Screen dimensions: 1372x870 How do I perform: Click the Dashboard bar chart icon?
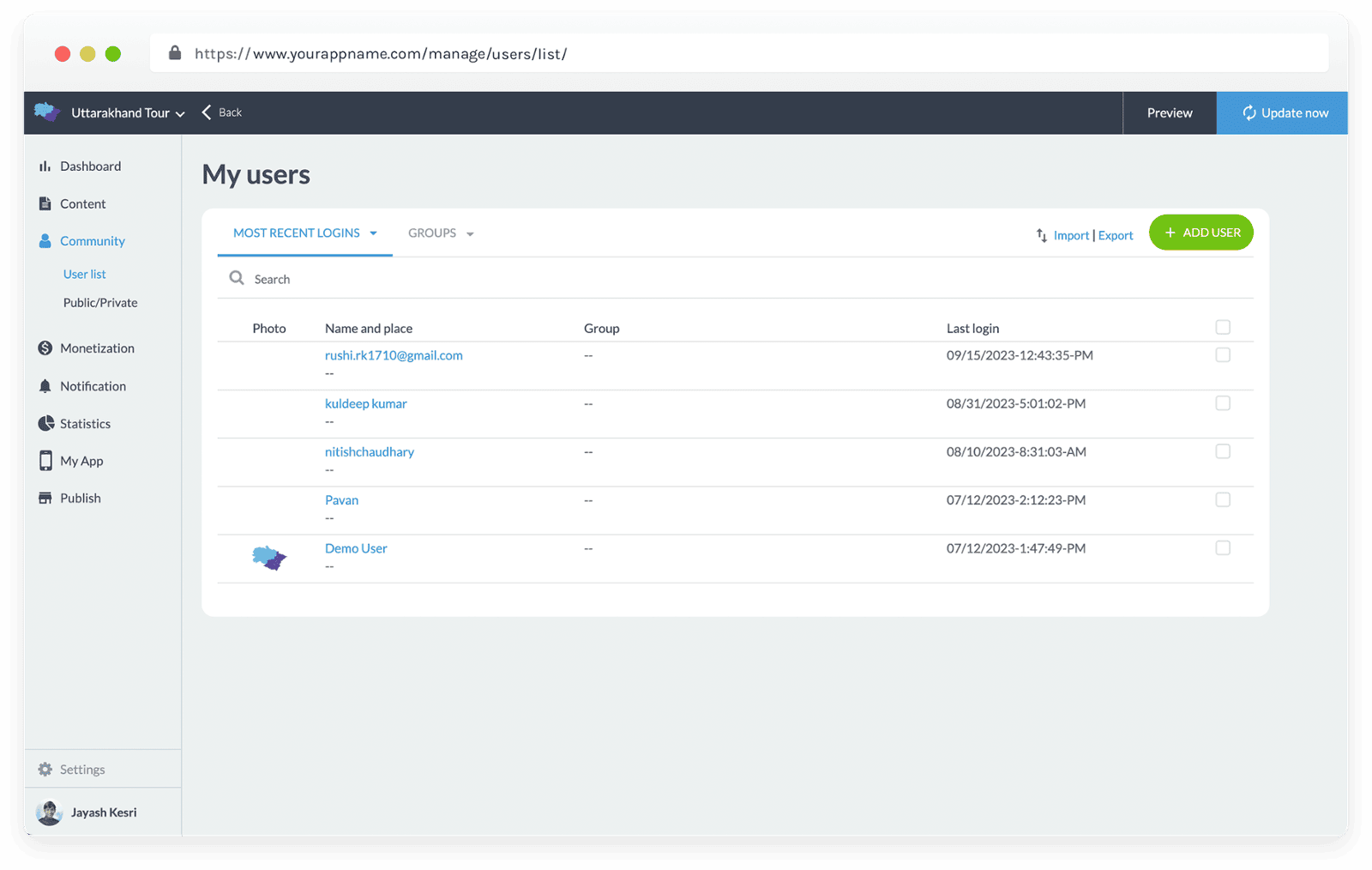tap(45, 166)
